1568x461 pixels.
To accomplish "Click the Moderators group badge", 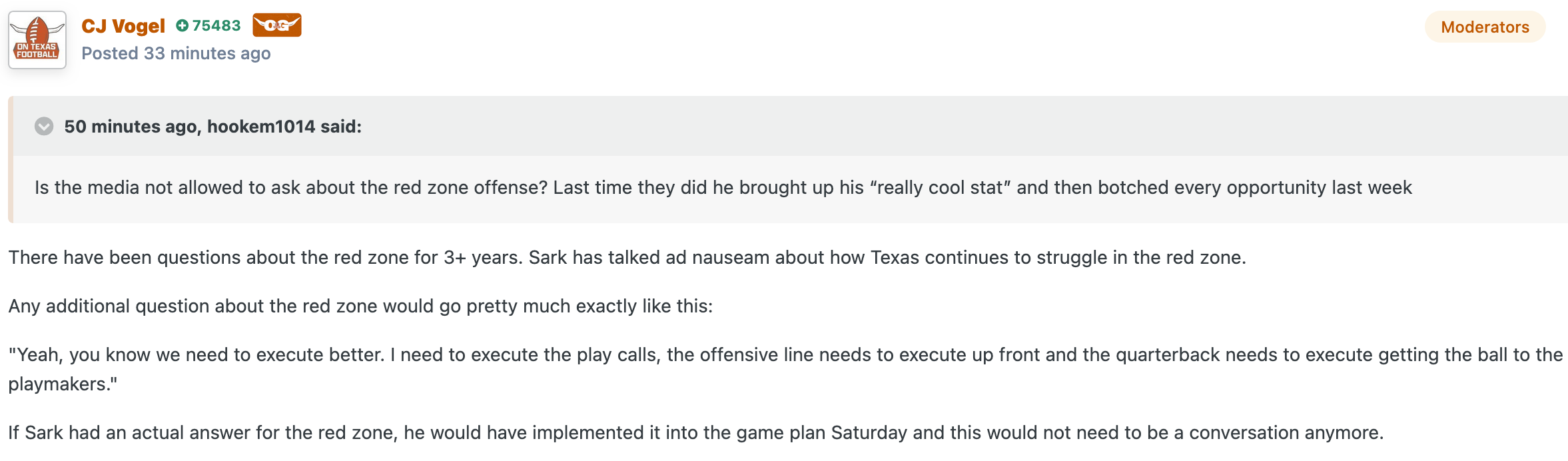I will coord(1485,27).
